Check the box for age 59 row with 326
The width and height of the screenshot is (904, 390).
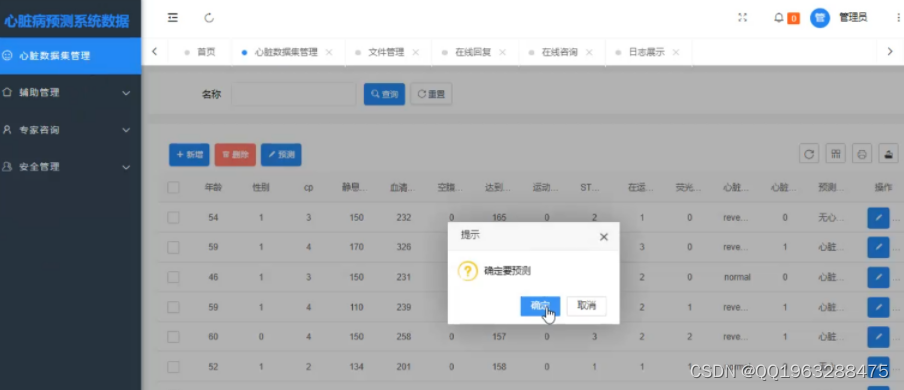[x=173, y=247]
